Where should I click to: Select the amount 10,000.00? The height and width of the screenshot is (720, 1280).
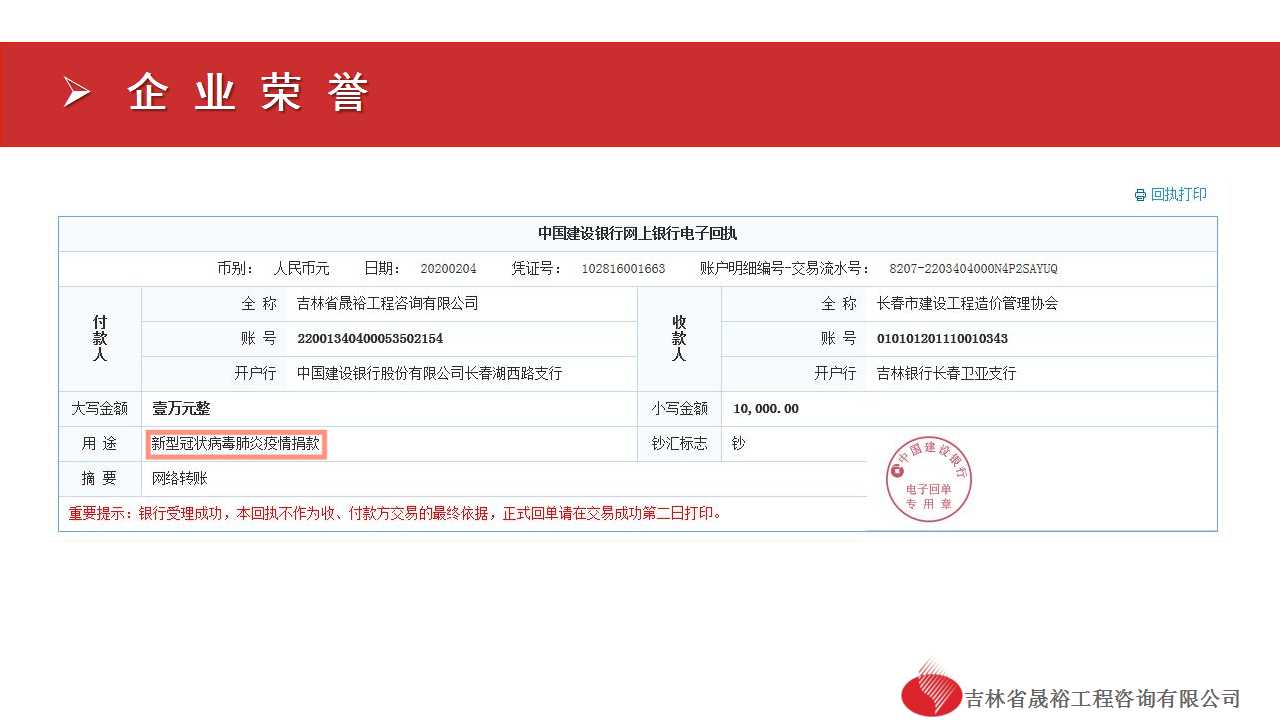[x=765, y=409]
